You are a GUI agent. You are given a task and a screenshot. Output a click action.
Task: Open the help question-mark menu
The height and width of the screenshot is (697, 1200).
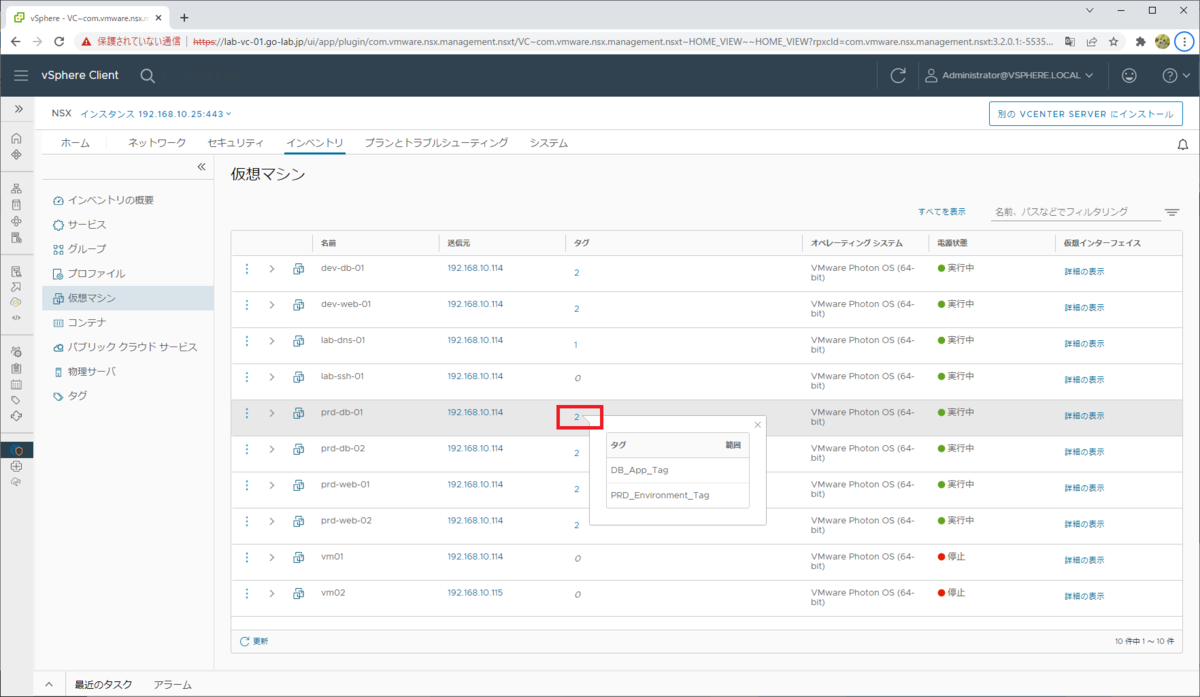point(1175,75)
